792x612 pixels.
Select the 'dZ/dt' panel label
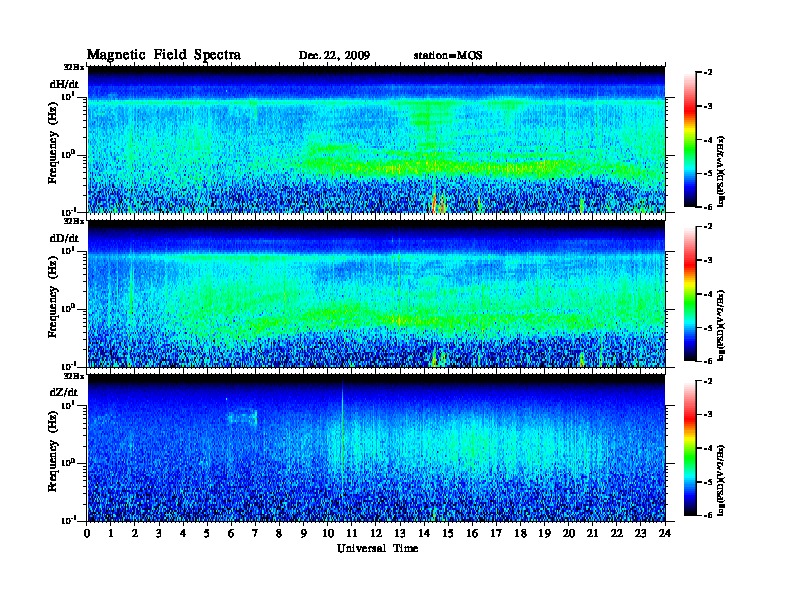point(64,392)
